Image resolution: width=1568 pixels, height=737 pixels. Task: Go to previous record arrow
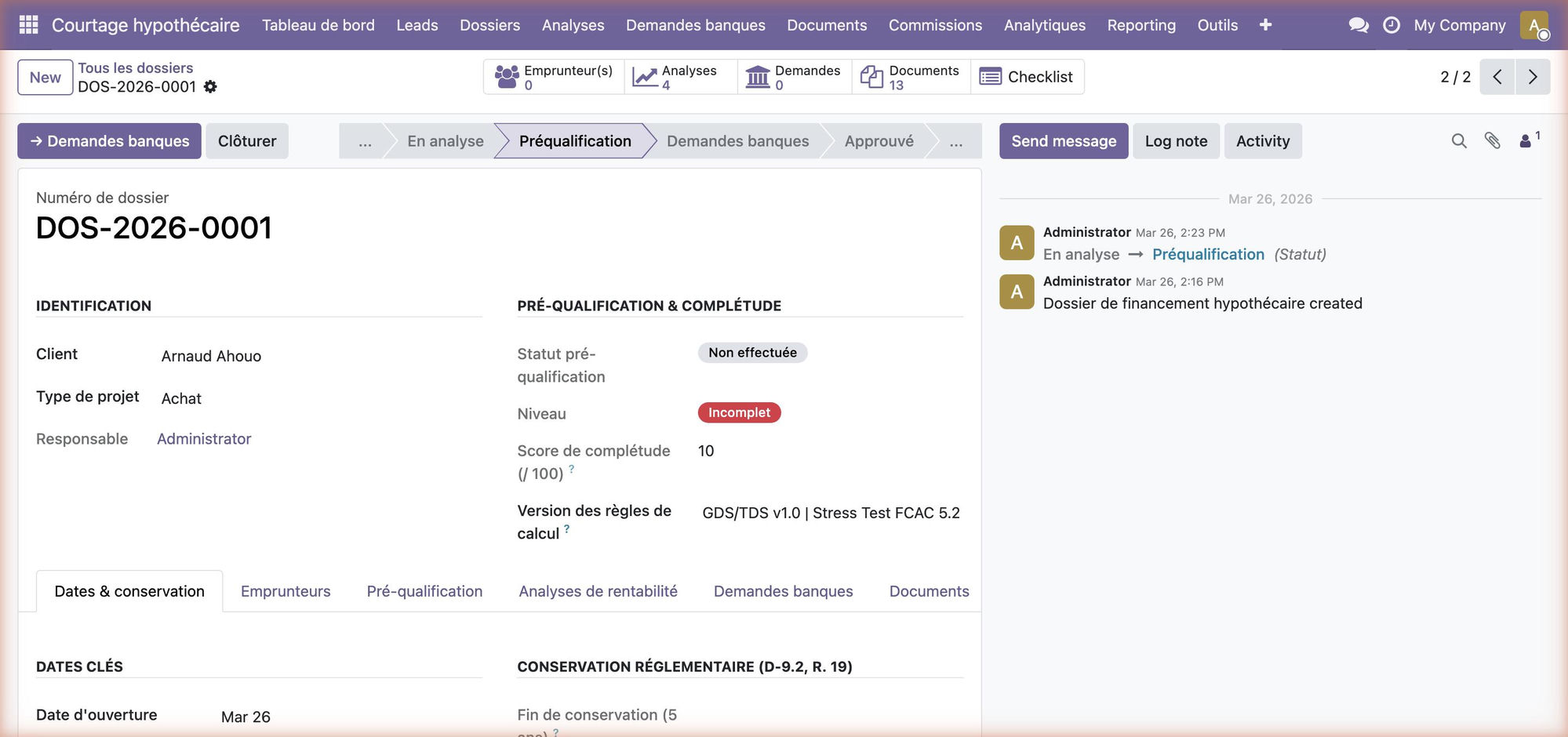pos(1497,77)
